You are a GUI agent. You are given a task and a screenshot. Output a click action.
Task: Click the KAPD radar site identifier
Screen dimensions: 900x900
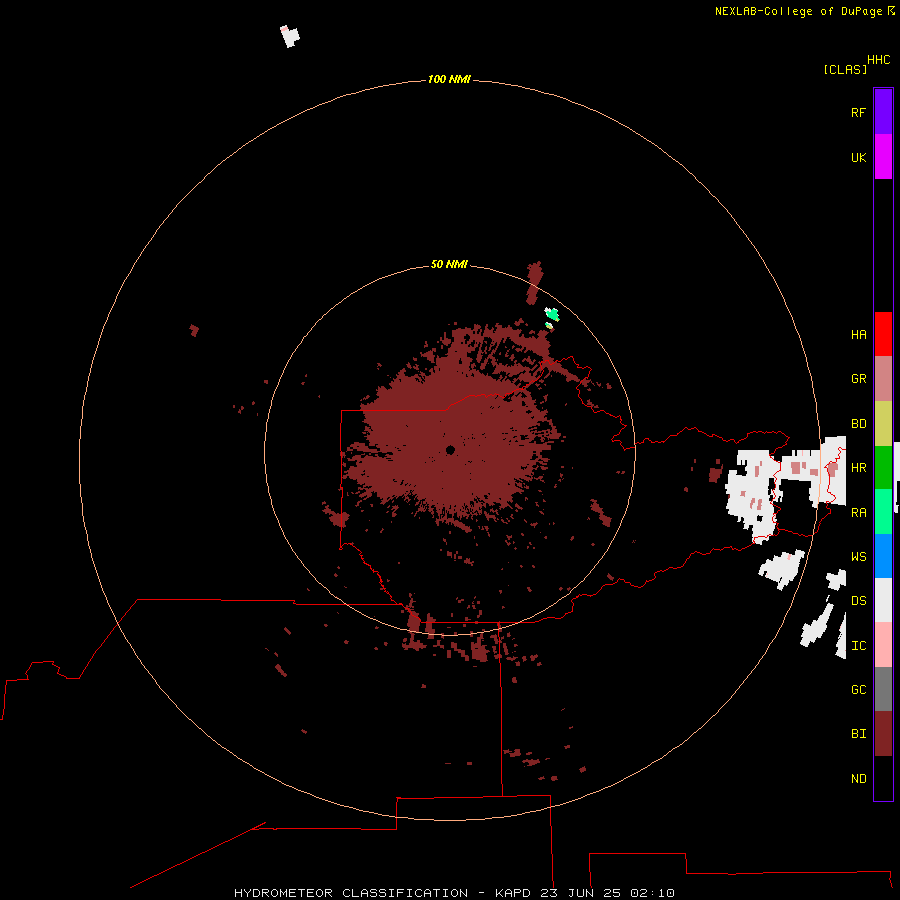[514, 893]
